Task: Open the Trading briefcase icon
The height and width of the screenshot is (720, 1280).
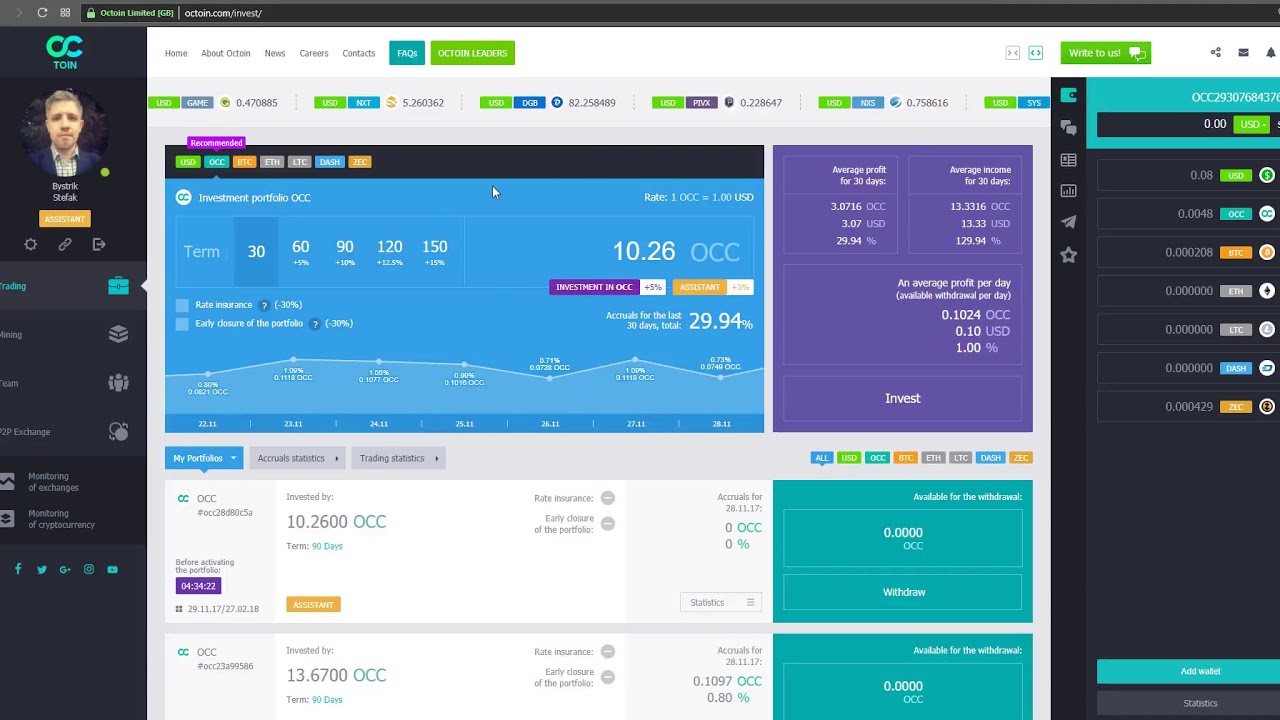Action: 118,286
